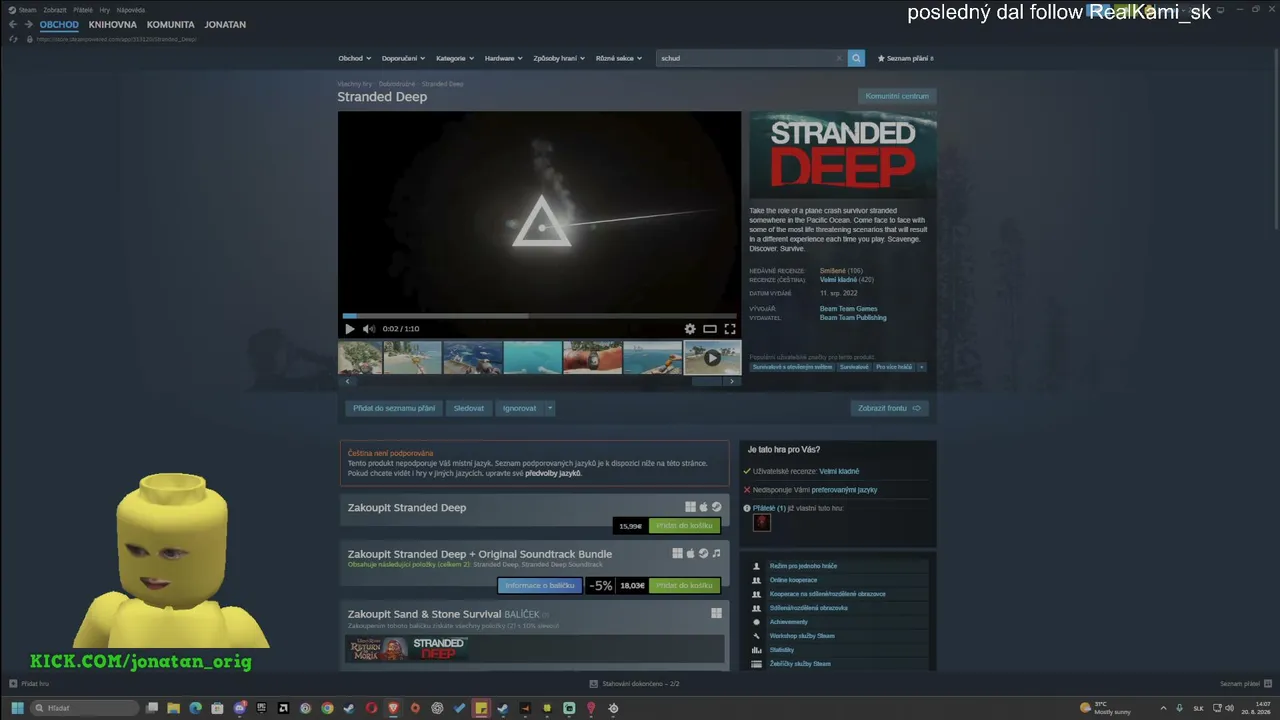Click the Beam Team Games developer link
Image resolution: width=1280 pixels, height=720 pixels.
click(x=849, y=309)
